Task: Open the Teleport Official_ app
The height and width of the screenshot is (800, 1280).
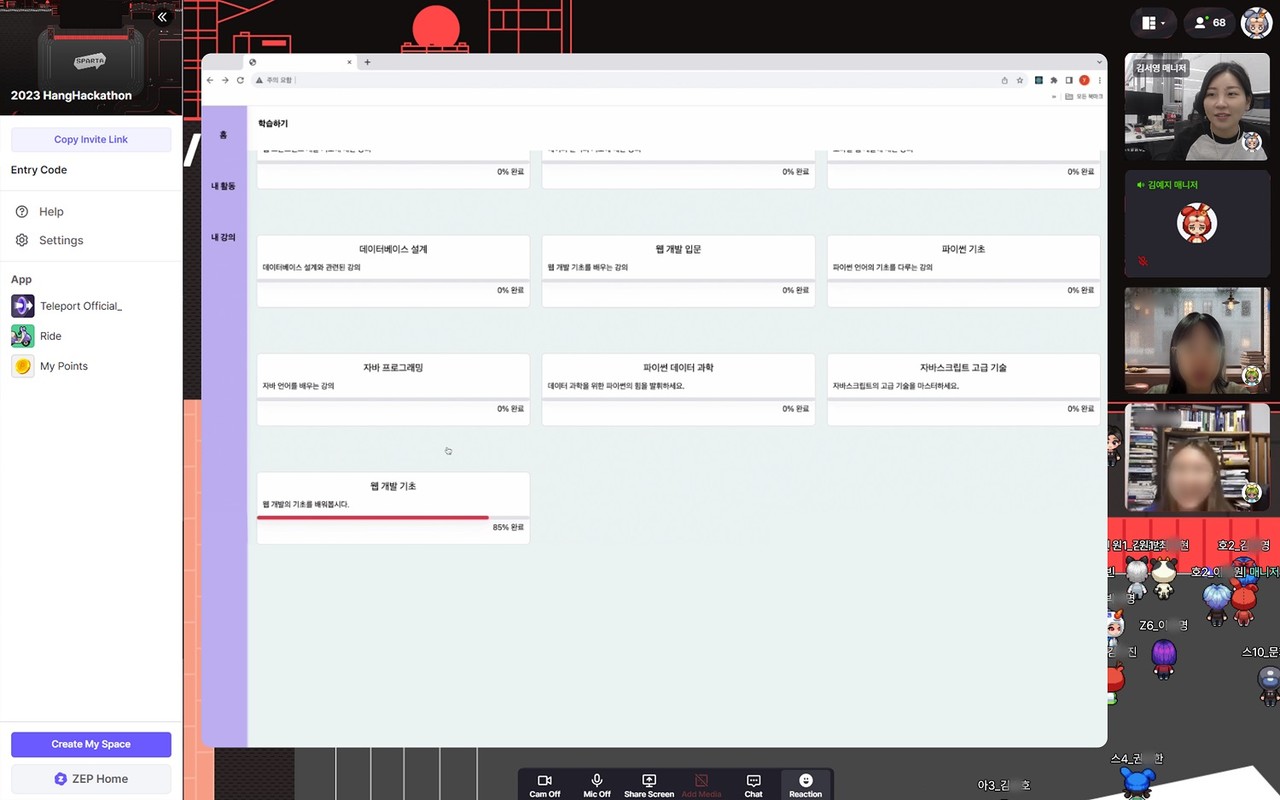Action: (76, 306)
